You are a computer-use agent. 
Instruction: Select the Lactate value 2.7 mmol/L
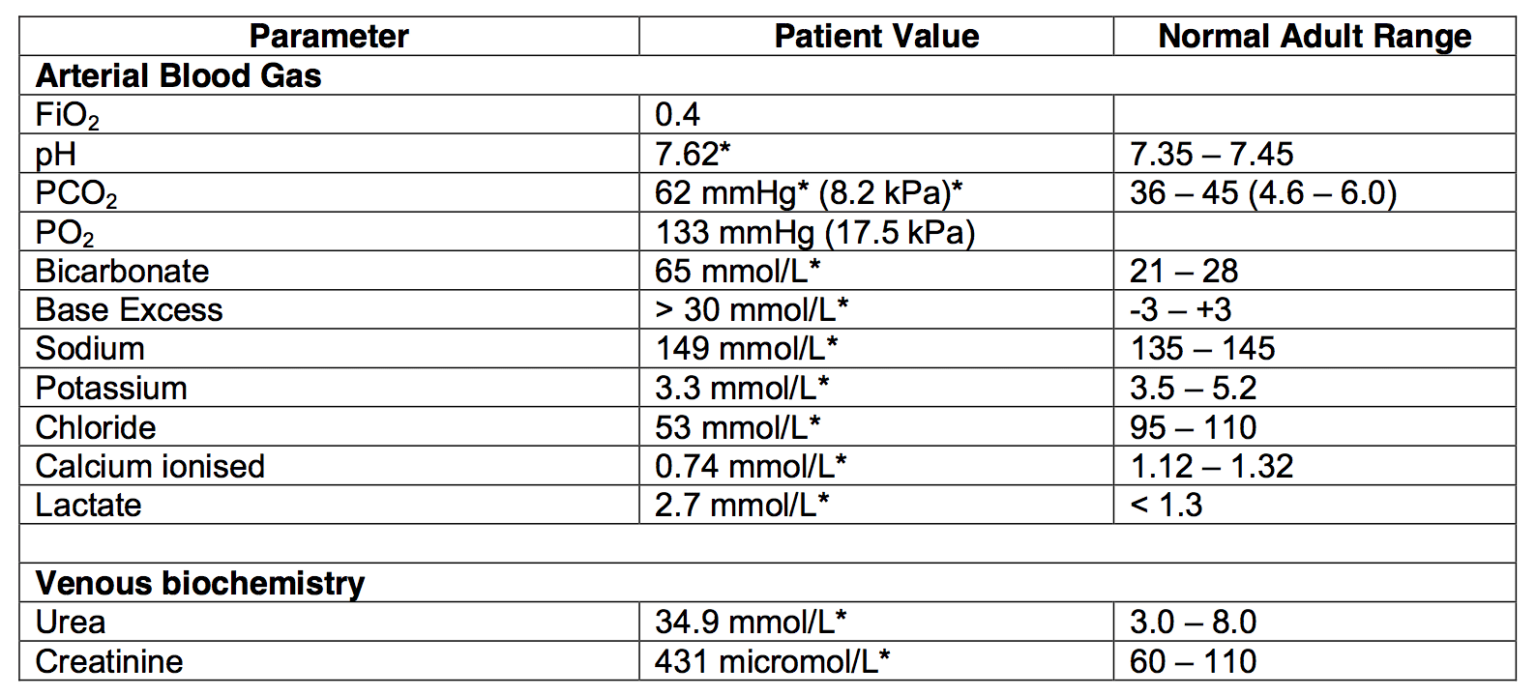[742, 505]
